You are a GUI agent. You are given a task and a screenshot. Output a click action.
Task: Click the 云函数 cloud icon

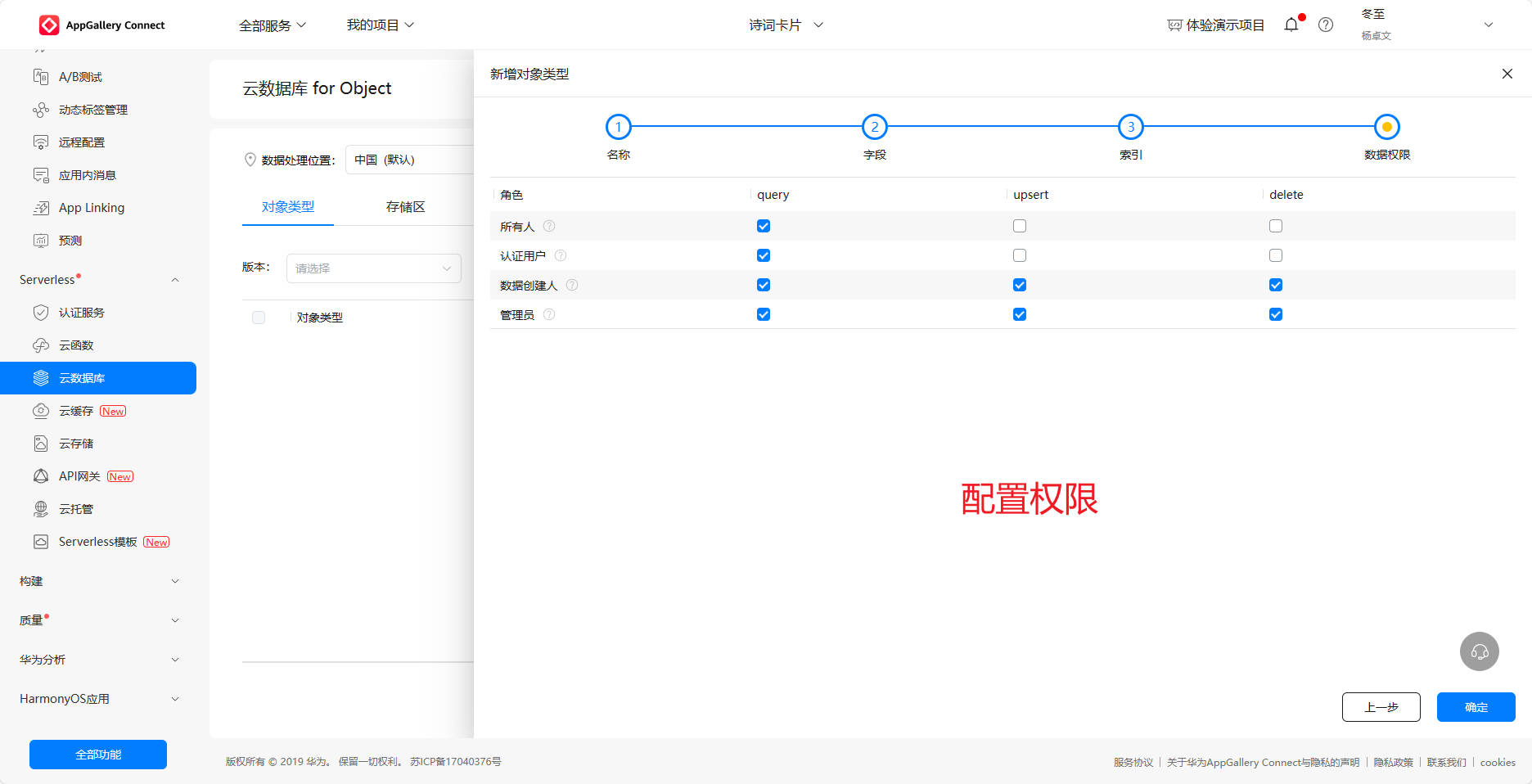coord(41,345)
